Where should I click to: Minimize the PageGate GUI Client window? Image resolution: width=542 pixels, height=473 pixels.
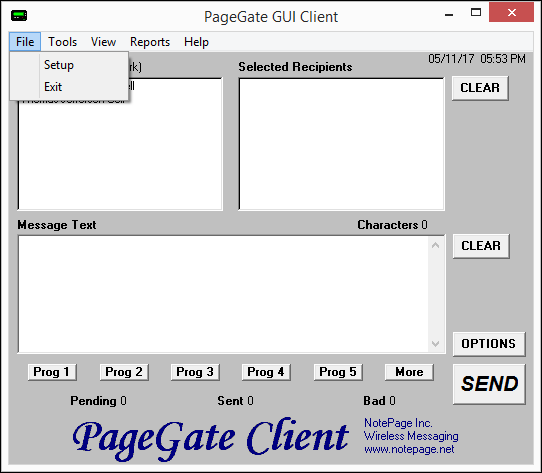click(449, 14)
